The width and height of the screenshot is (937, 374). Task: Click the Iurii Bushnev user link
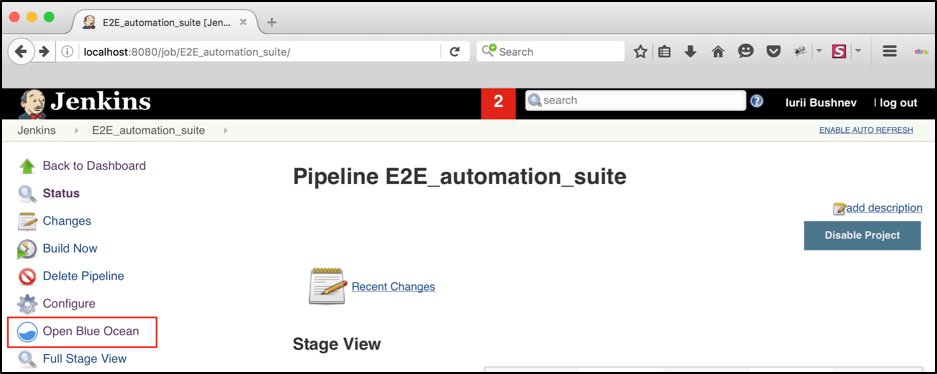[821, 103]
